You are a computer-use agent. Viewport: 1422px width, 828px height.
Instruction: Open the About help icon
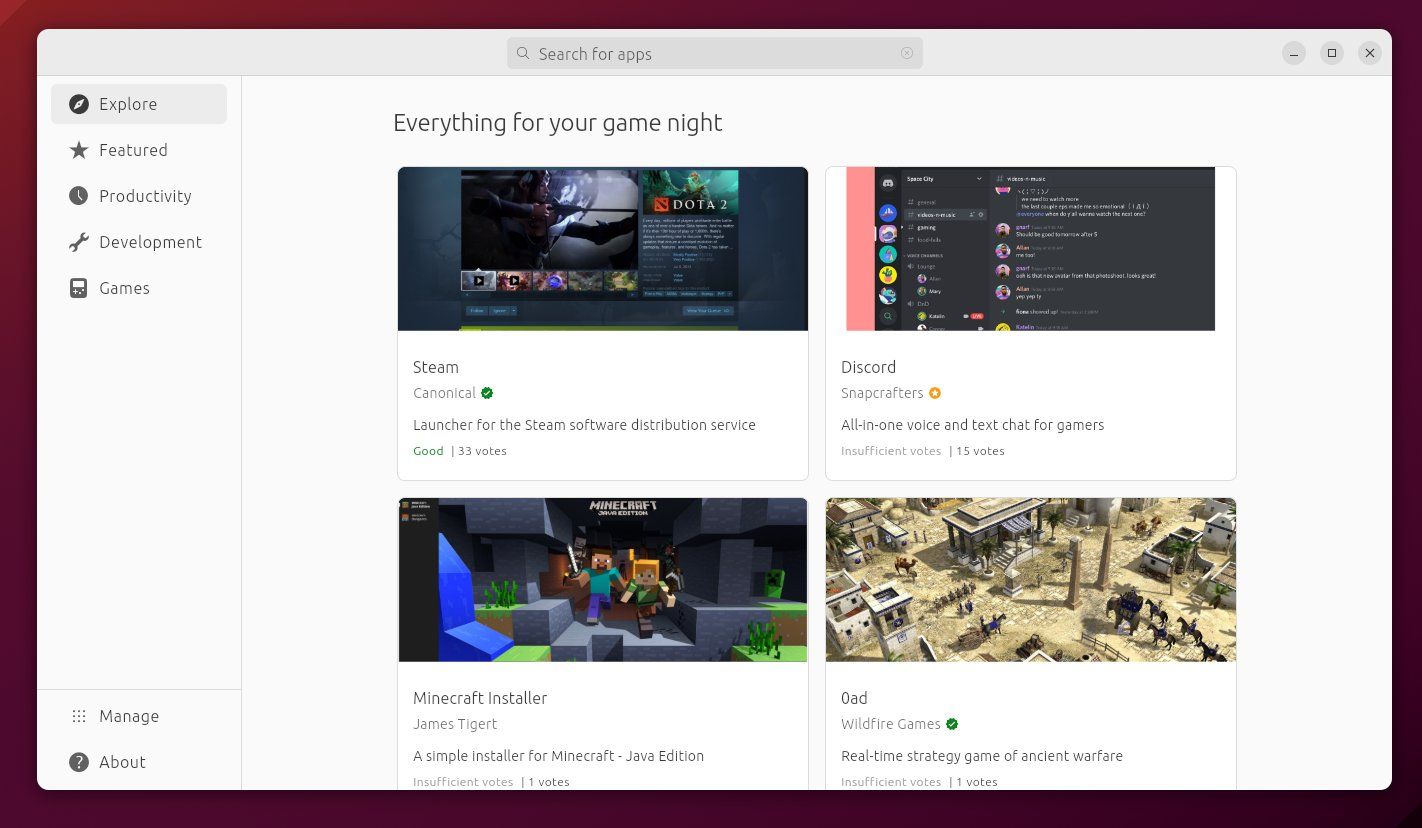pyautogui.click(x=78, y=762)
